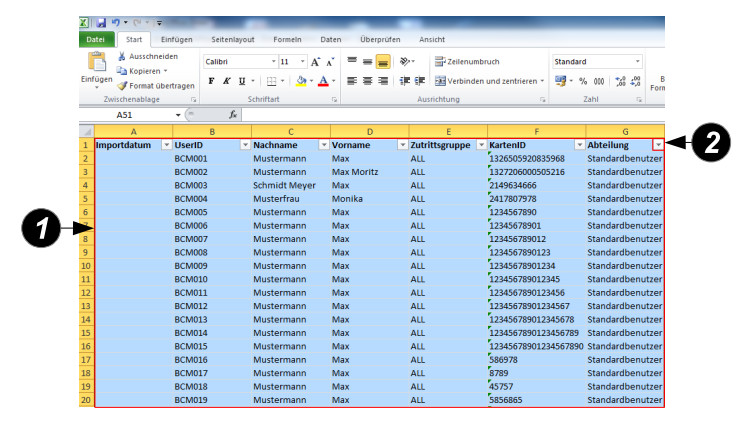Apply red font color A

323,81
